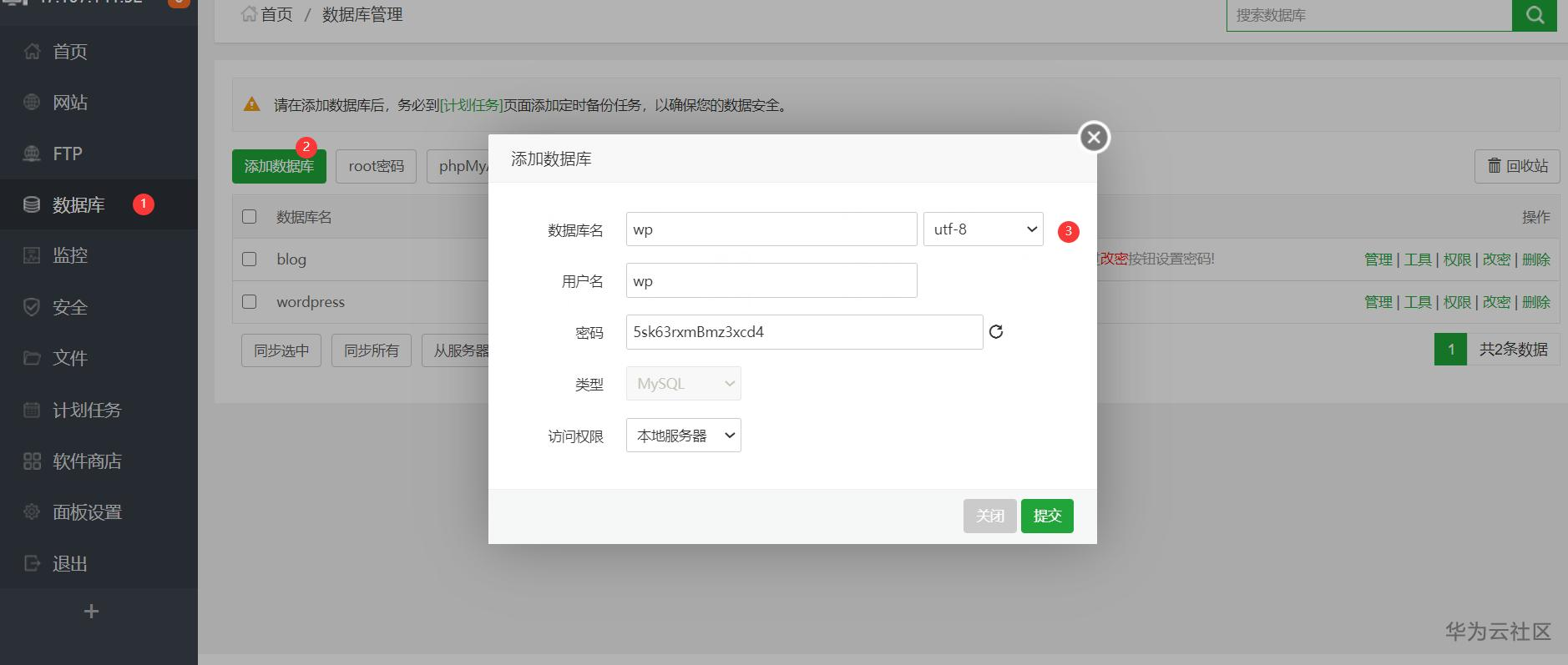
Task: Click the 从服务器 button
Action: pyautogui.click(x=456, y=350)
